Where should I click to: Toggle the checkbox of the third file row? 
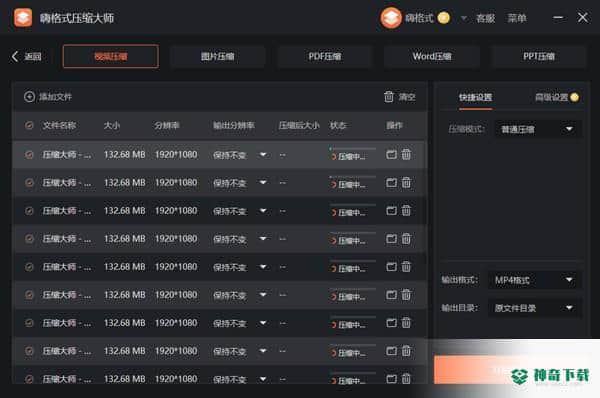pyautogui.click(x=29, y=210)
